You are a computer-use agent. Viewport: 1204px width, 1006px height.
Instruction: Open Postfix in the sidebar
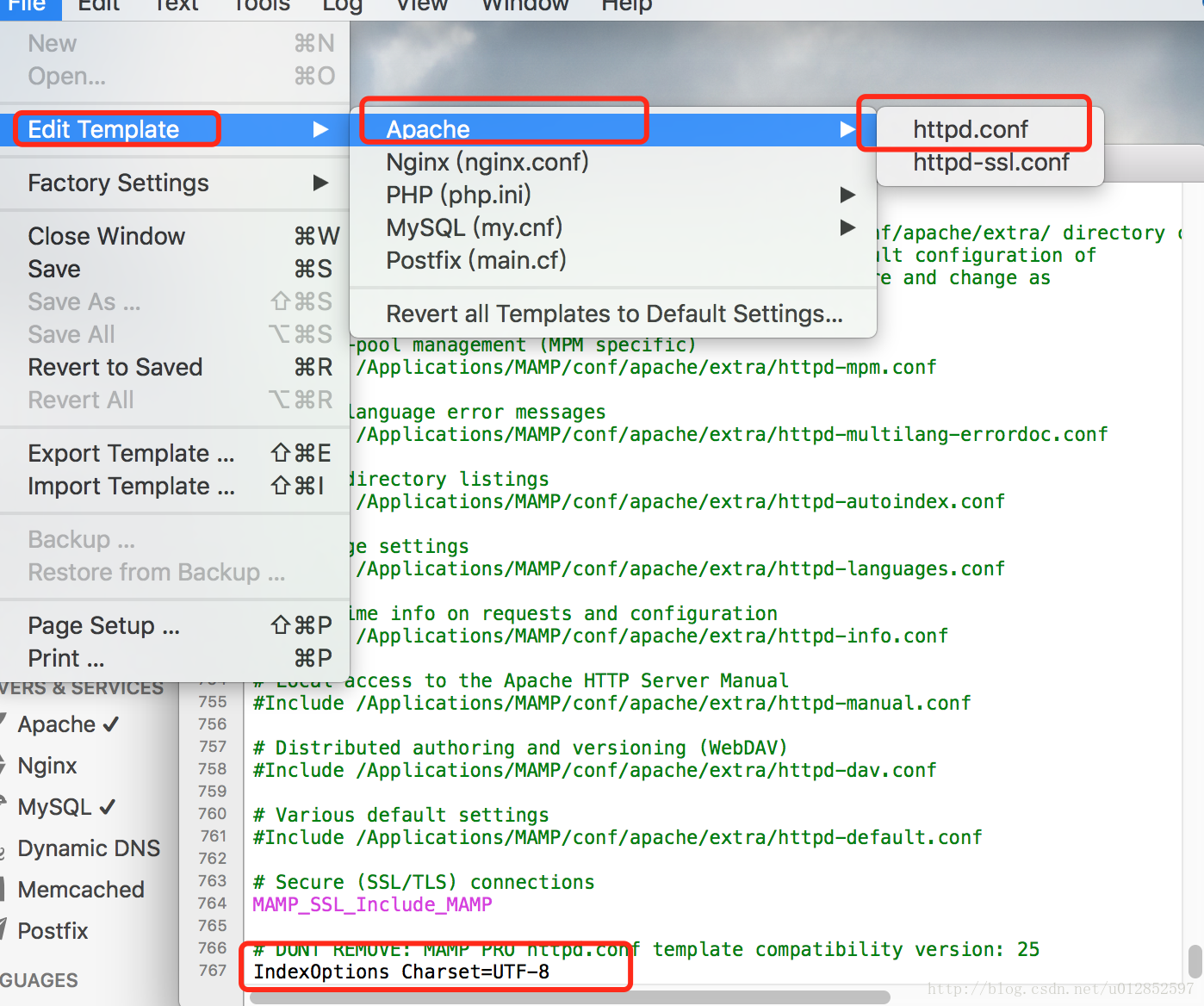[x=53, y=931]
